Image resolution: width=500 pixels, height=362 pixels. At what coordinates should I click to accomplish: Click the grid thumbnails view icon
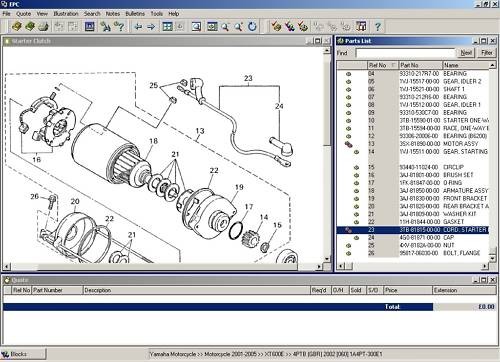coord(167,26)
